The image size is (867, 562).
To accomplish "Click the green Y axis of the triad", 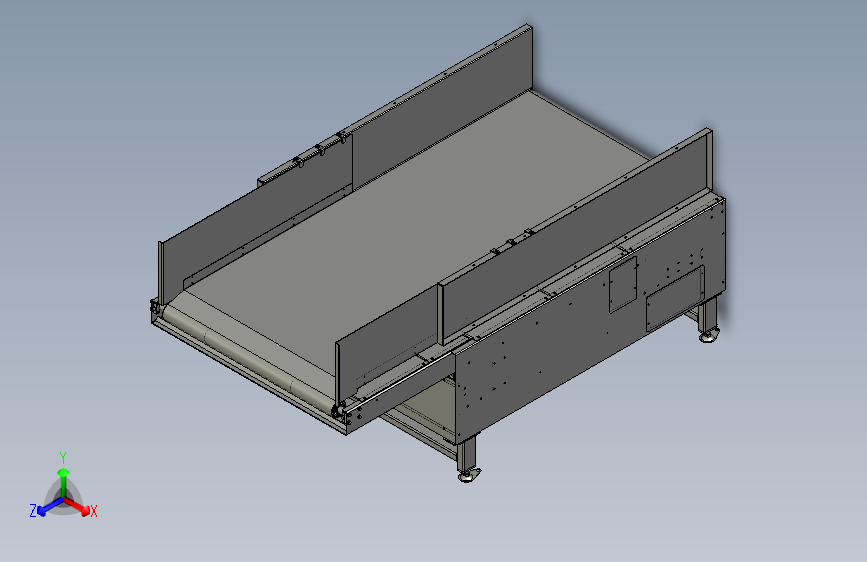I will coord(64,483).
